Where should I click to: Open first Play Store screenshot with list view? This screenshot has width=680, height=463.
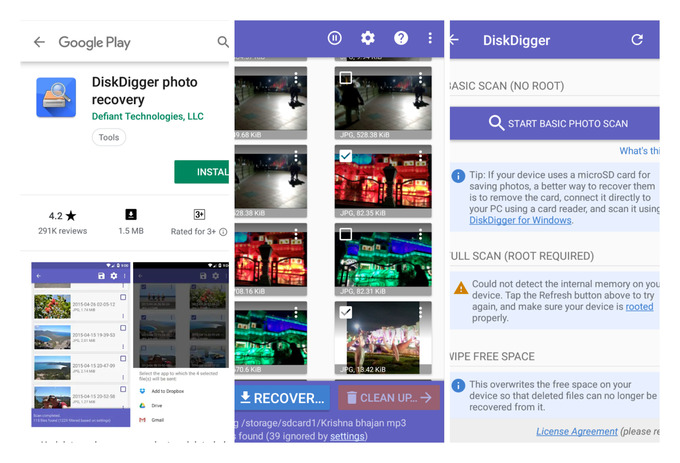coord(81,344)
